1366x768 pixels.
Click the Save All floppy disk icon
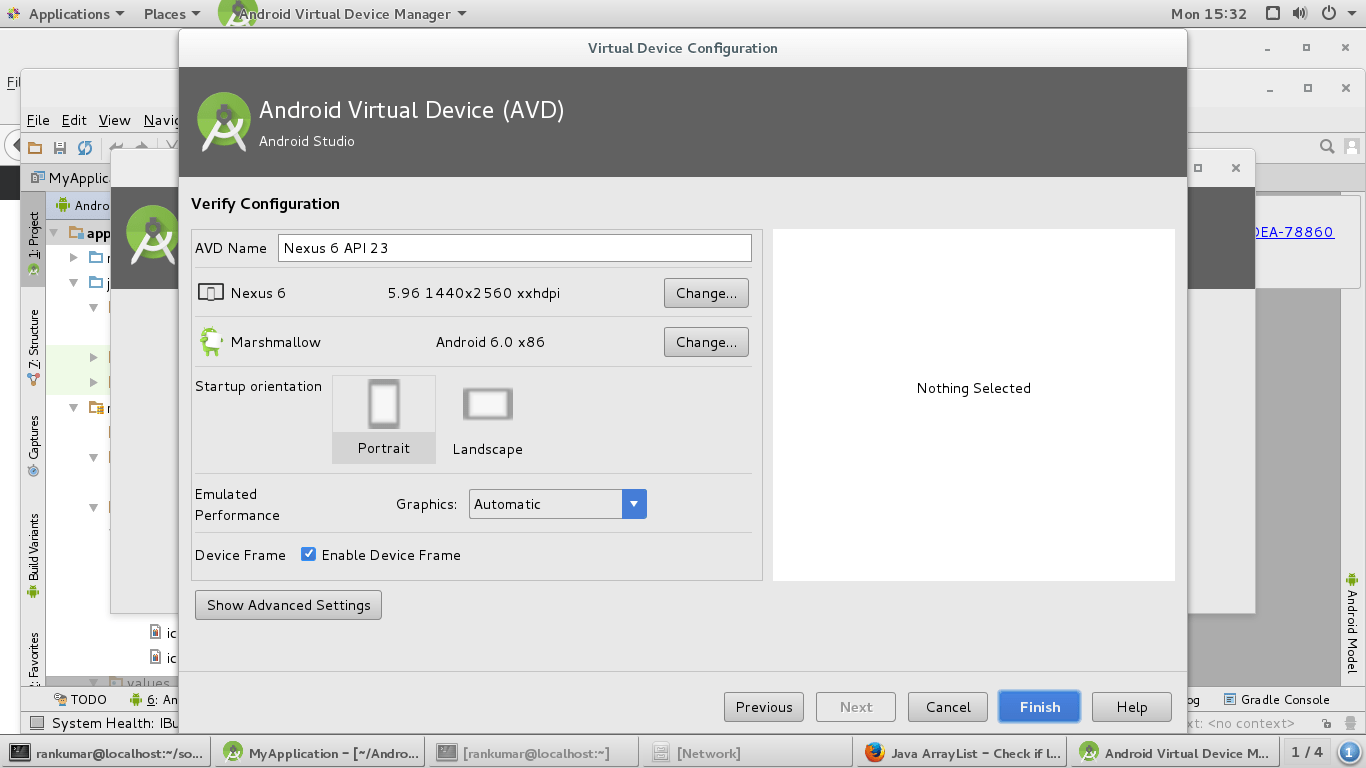point(60,148)
